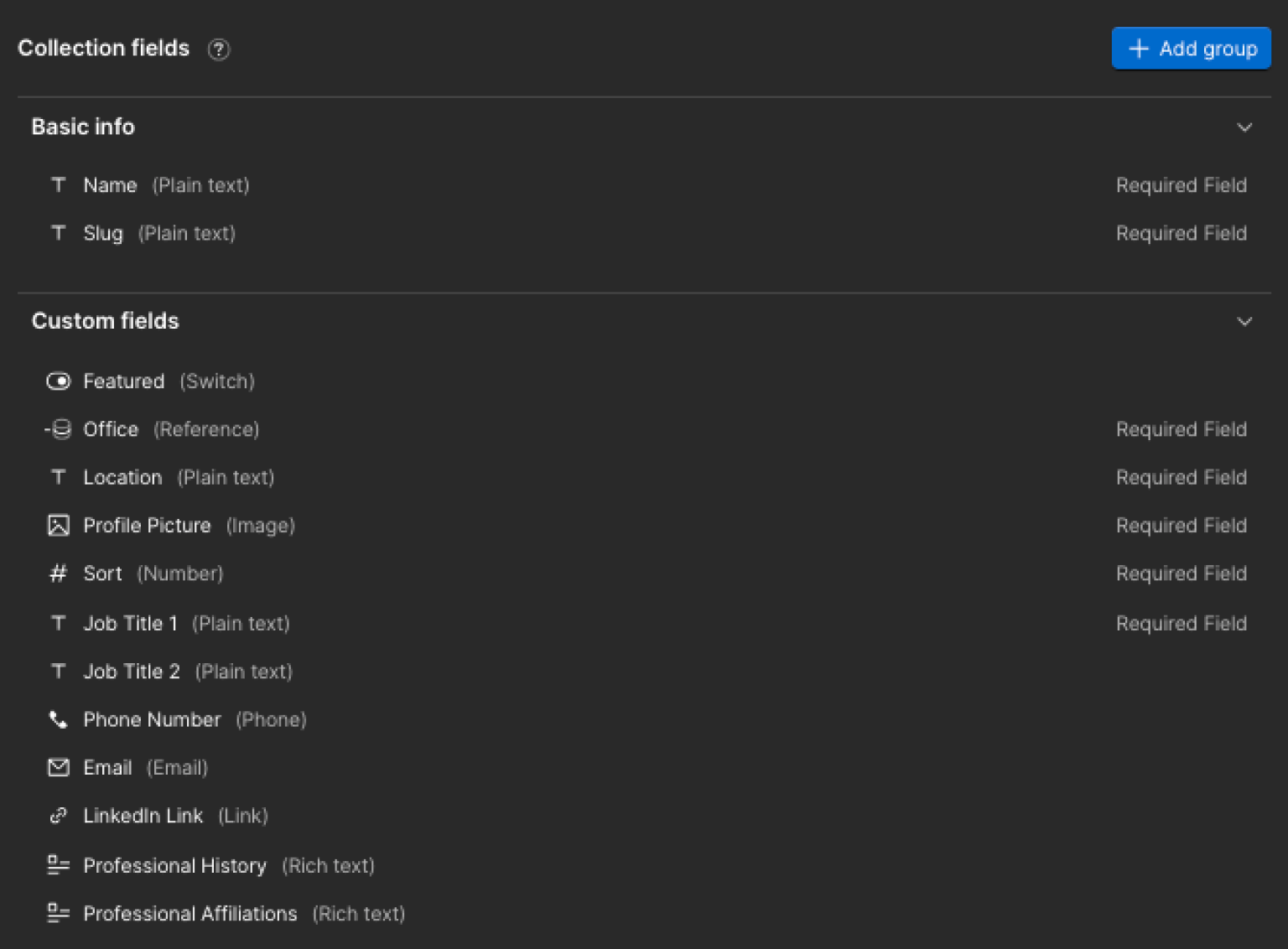Screen dimensions: 1288x949
Task: Collapse the Custom fields section chevron
Action: (x=1244, y=322)
